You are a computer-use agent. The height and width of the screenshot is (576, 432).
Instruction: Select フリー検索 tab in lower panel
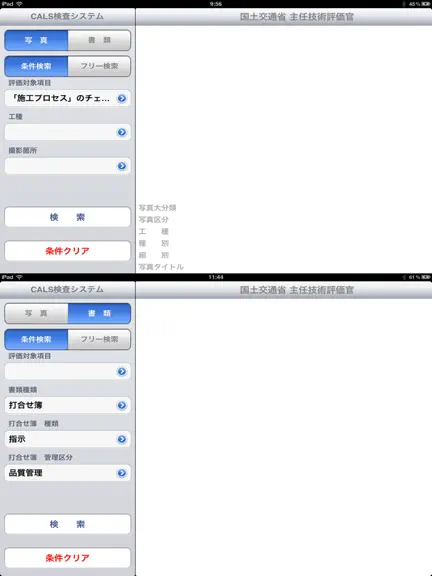99,339
